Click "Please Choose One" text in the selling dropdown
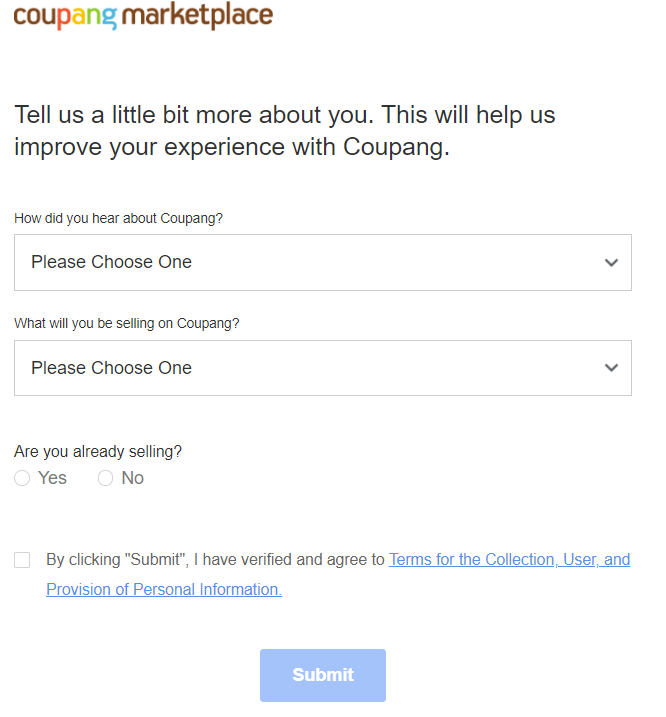 tap(111, 368)
